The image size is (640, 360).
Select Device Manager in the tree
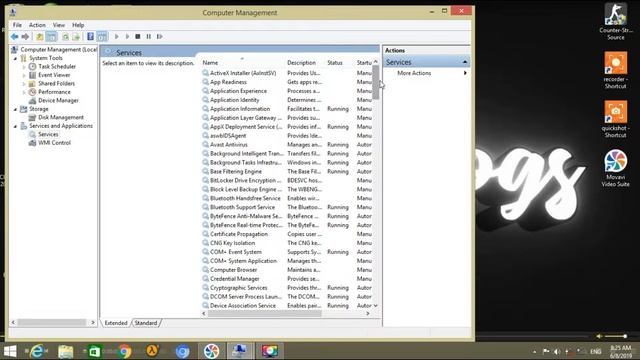58,100
